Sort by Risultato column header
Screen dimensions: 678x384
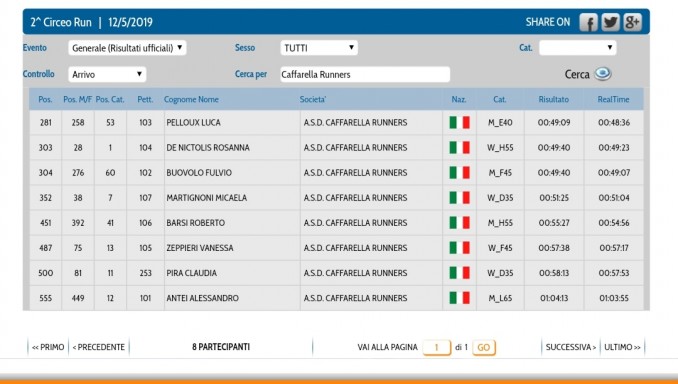coord(553,99)
